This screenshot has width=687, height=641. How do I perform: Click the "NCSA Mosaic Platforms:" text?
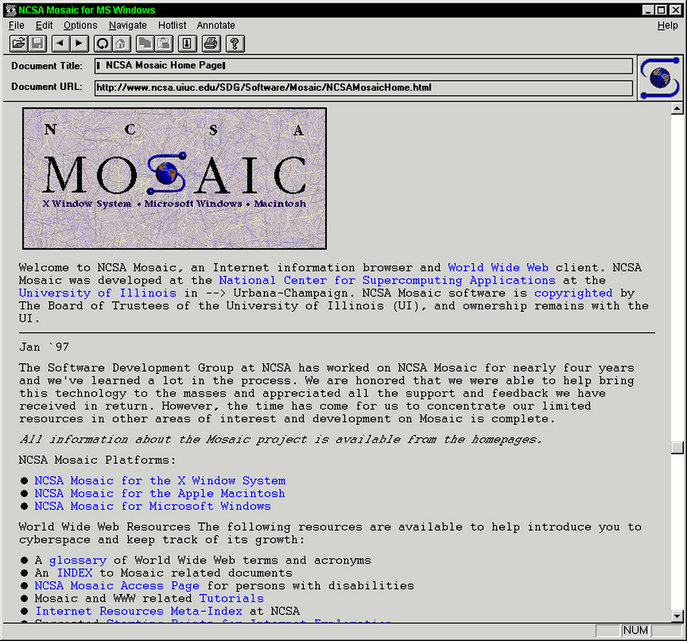click(x=97, y=460)
